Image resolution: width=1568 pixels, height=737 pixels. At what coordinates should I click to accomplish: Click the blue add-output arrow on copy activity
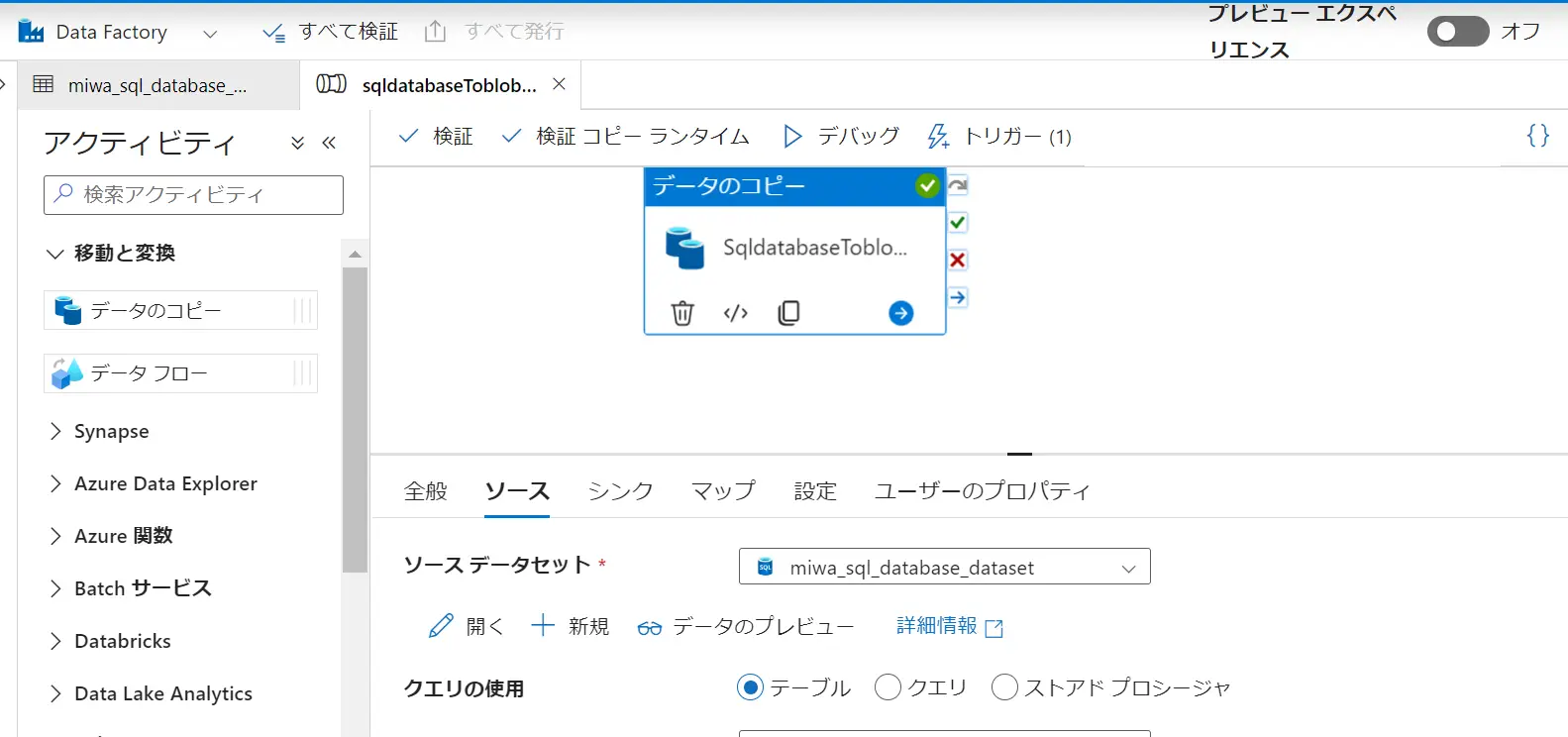(x=901, y=313)
